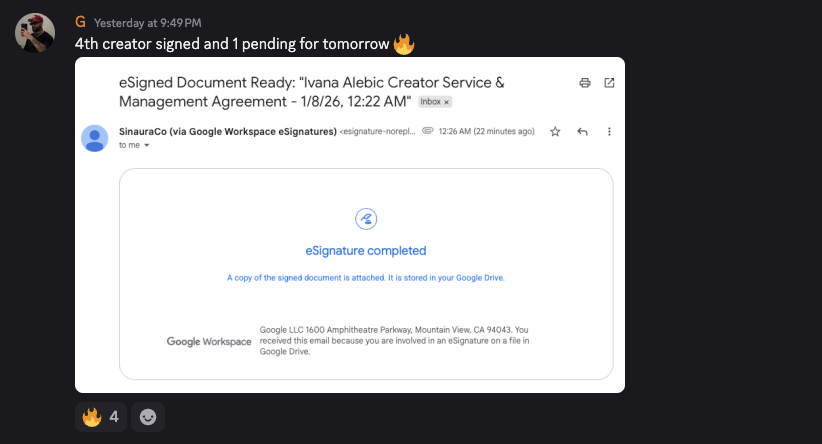Click the 'eSignature completed' link

366,251
